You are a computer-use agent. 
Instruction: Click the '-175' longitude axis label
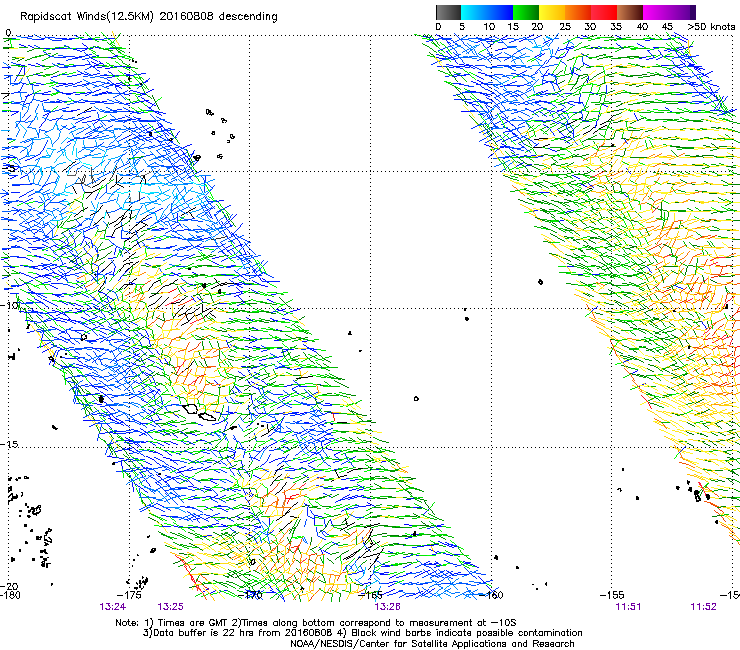point(129,595)
